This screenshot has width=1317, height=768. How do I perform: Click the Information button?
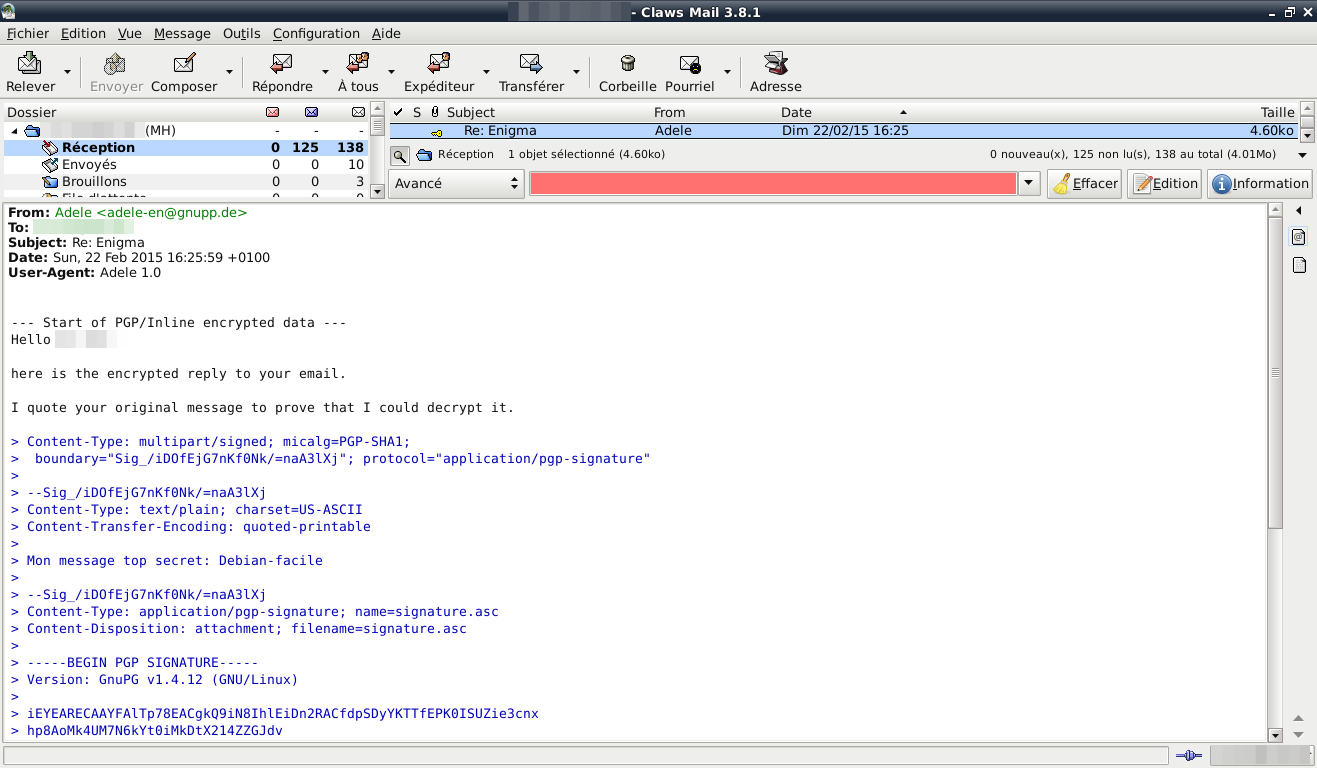[x=1259, y=184]
